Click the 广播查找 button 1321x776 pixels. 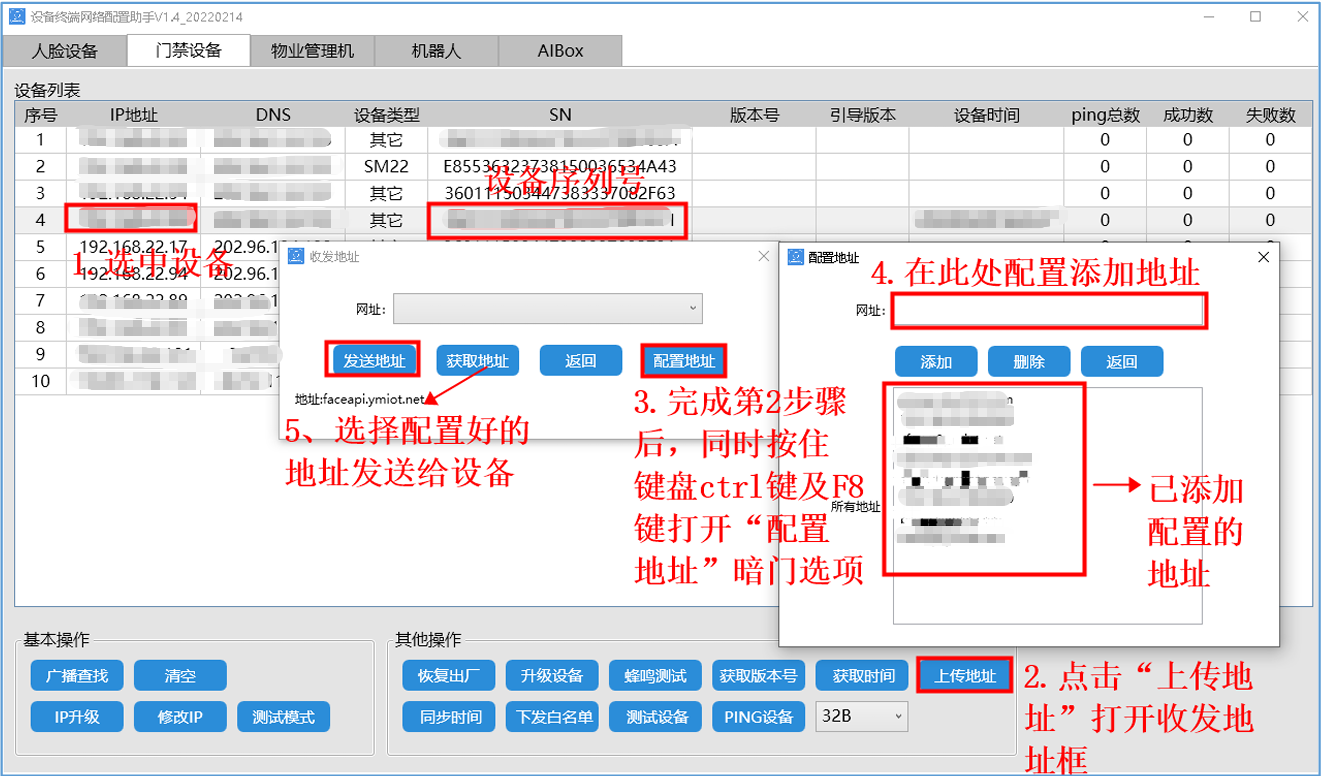click(77, 676)
